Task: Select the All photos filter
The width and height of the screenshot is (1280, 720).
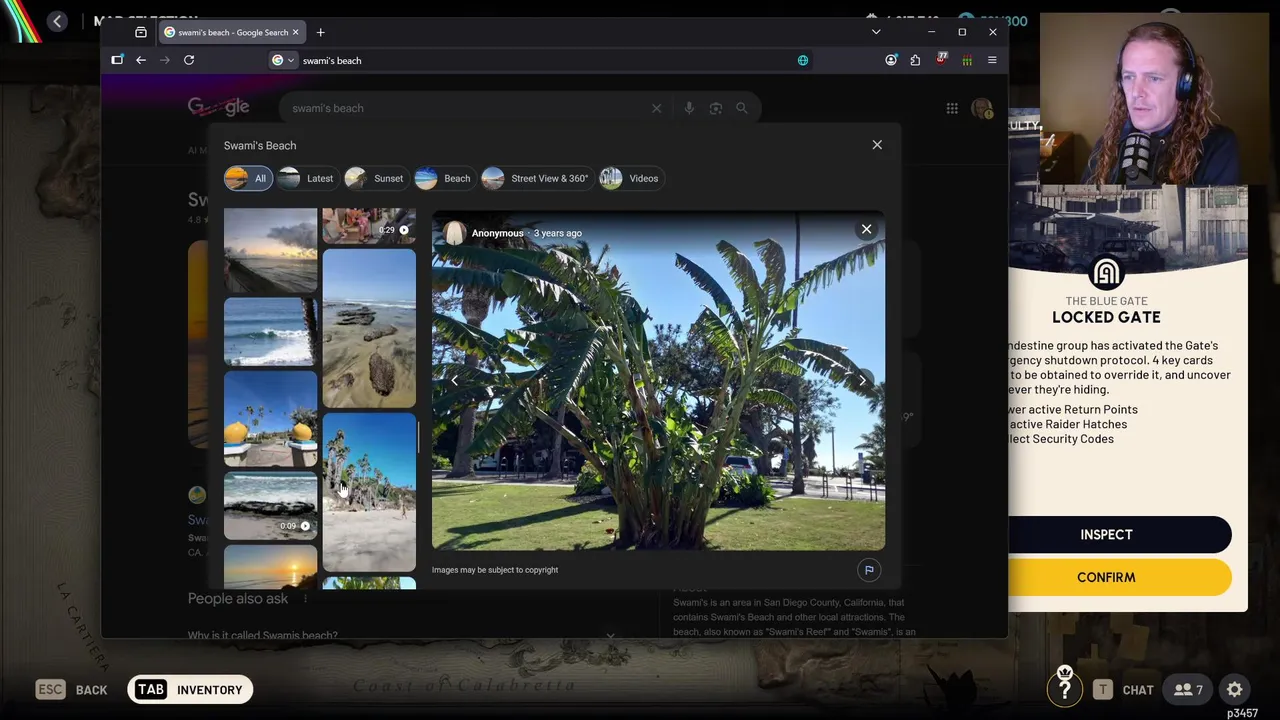Action: (248, 178)
